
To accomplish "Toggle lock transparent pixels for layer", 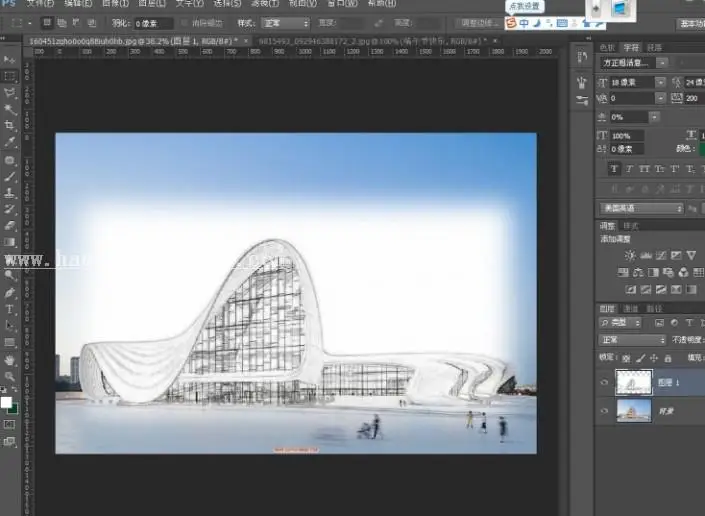I will click(626, 358).
